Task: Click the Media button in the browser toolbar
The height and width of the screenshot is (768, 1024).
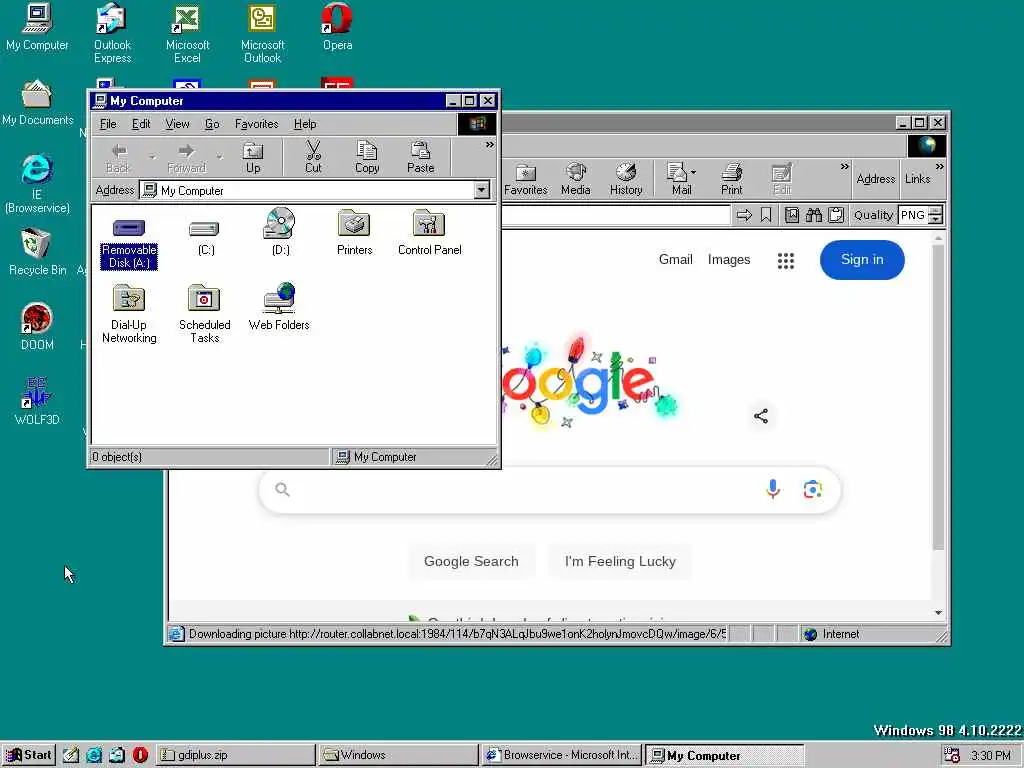Action: (575, 180)
